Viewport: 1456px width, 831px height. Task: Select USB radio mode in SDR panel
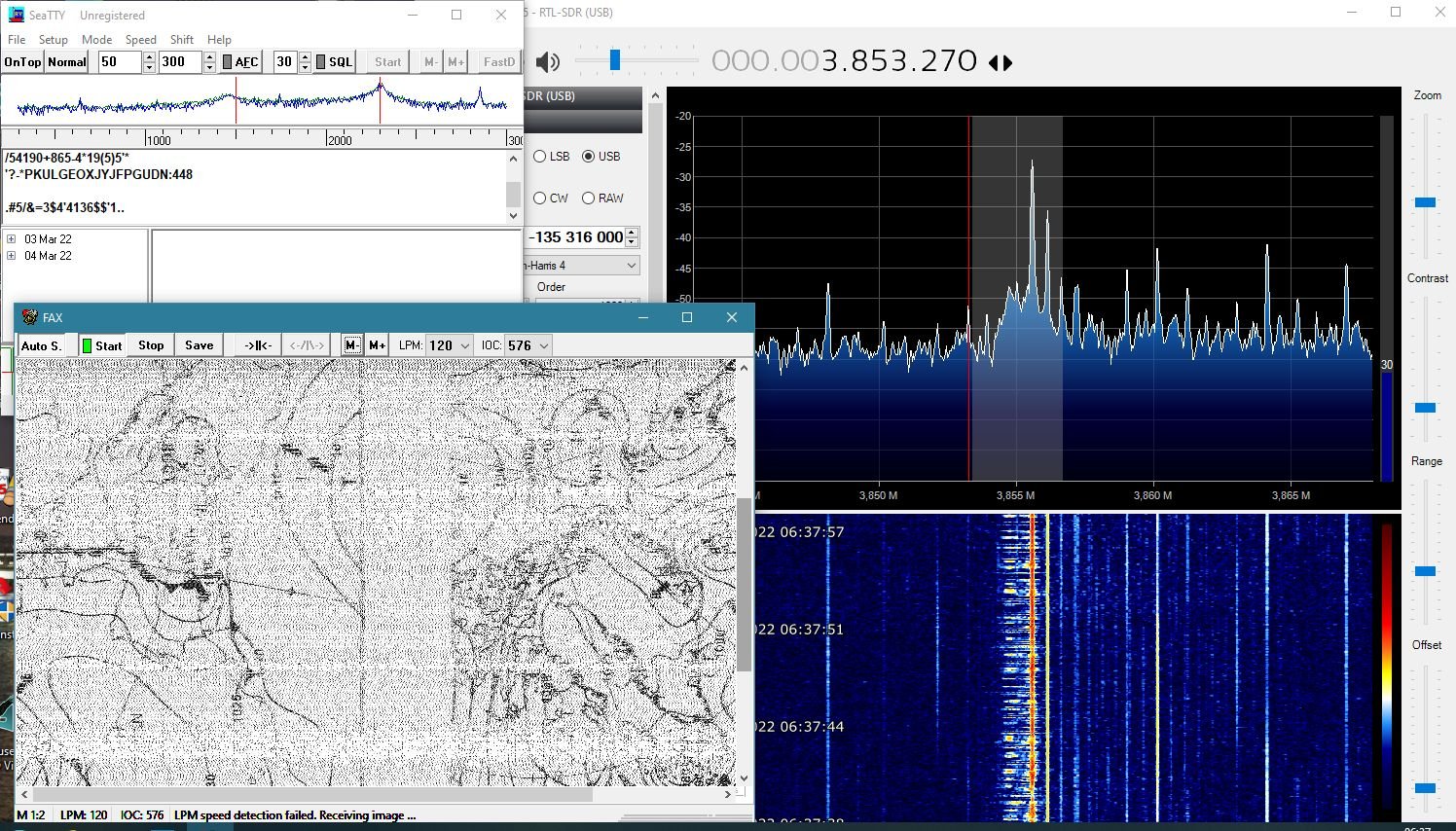pyautogui.click(x=601, y=157)
